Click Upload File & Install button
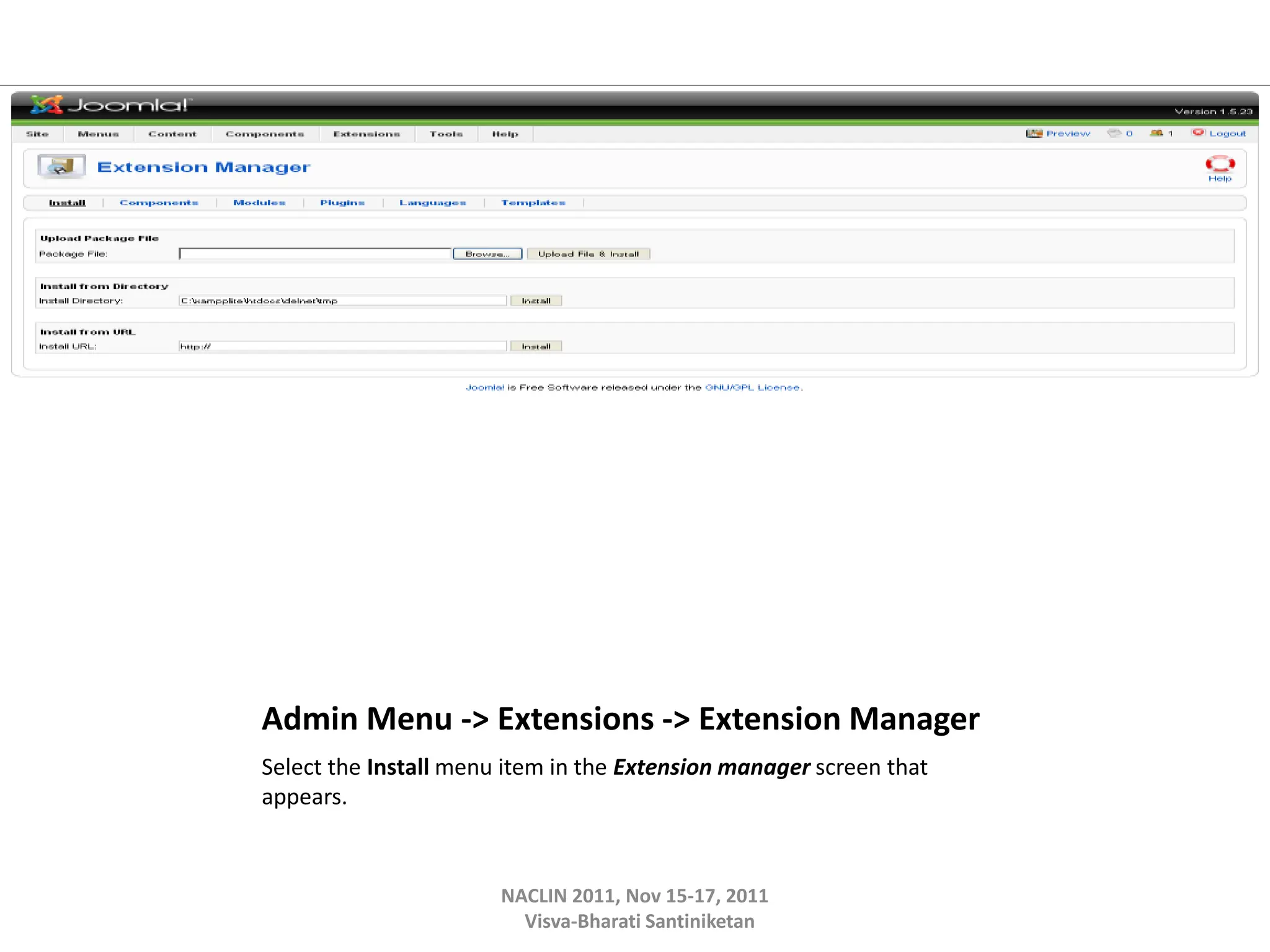This screenshot has width=1270, height=952. pos(588,254)
